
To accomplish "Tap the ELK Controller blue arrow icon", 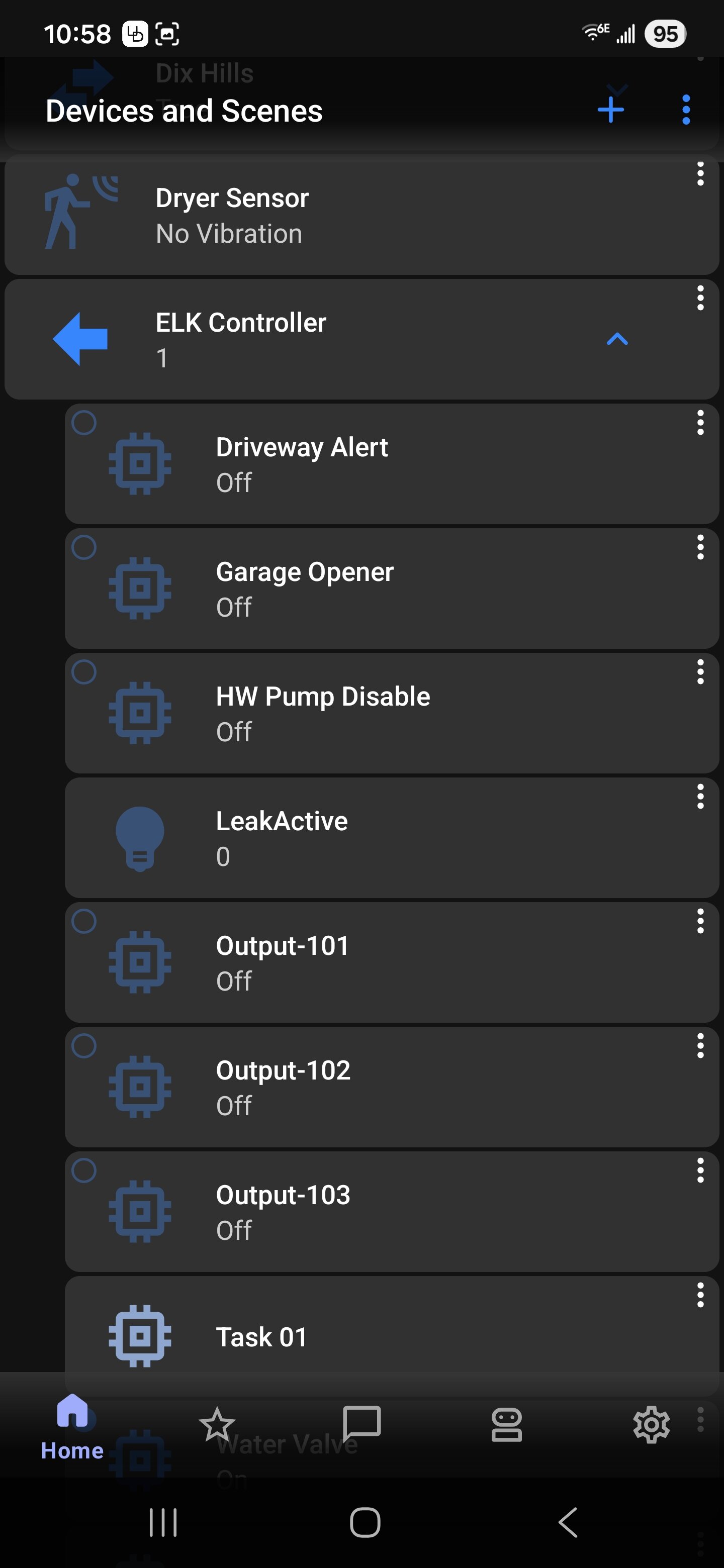I will [x=80, y=339].
